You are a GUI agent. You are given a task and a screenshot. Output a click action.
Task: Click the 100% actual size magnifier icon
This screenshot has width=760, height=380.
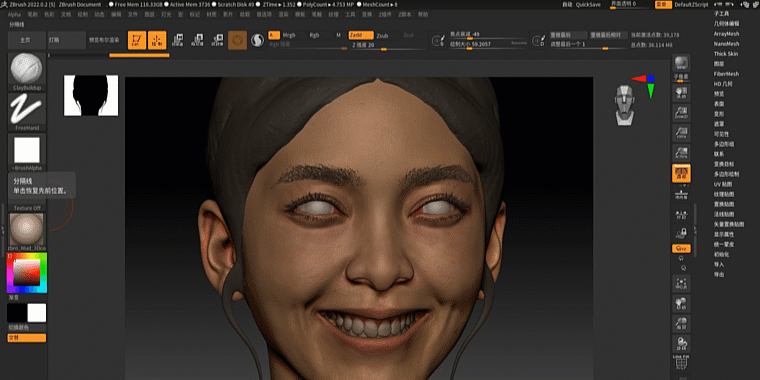tap(681, 133)
